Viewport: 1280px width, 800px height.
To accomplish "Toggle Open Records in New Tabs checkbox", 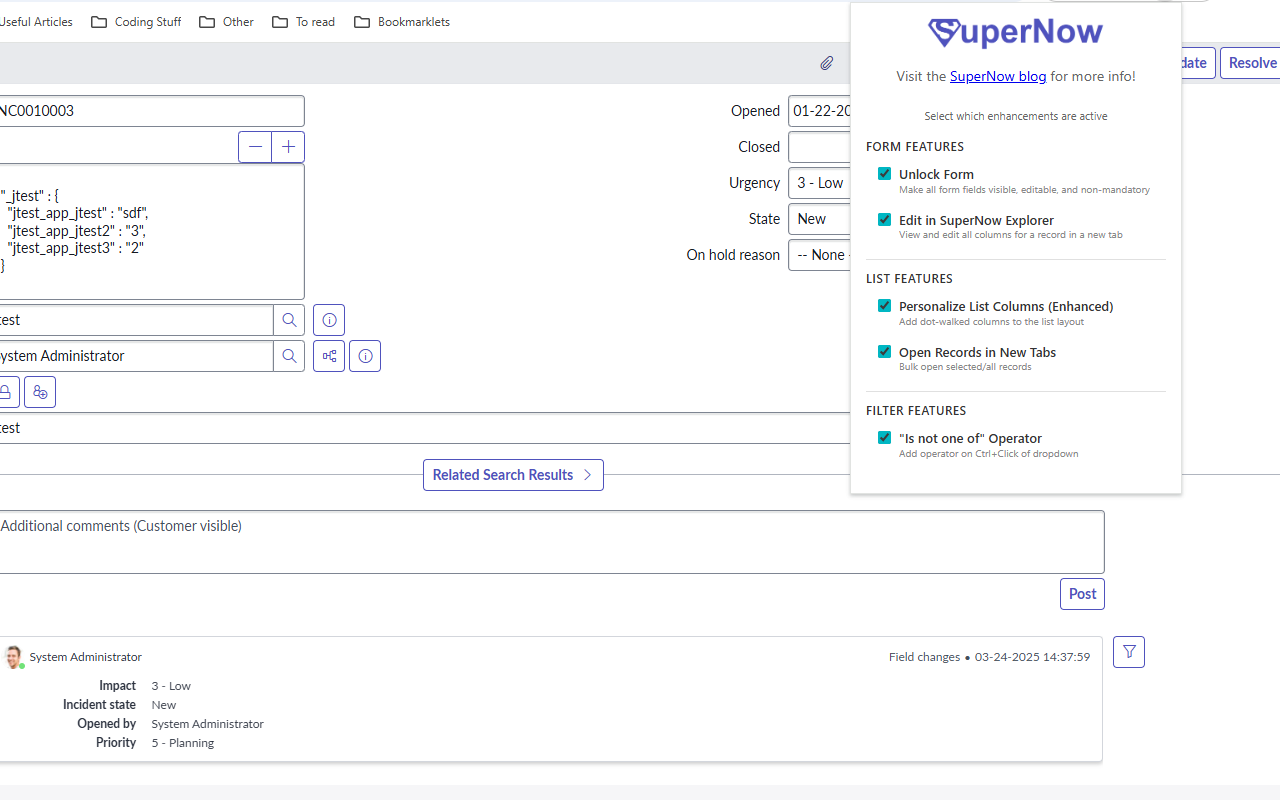I will [884, 352].
